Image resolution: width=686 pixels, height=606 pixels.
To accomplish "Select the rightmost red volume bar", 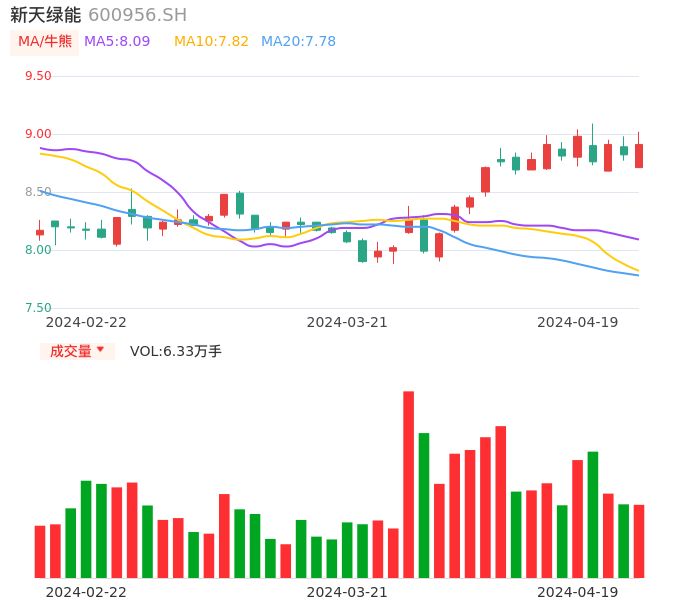I will [639, 541].
